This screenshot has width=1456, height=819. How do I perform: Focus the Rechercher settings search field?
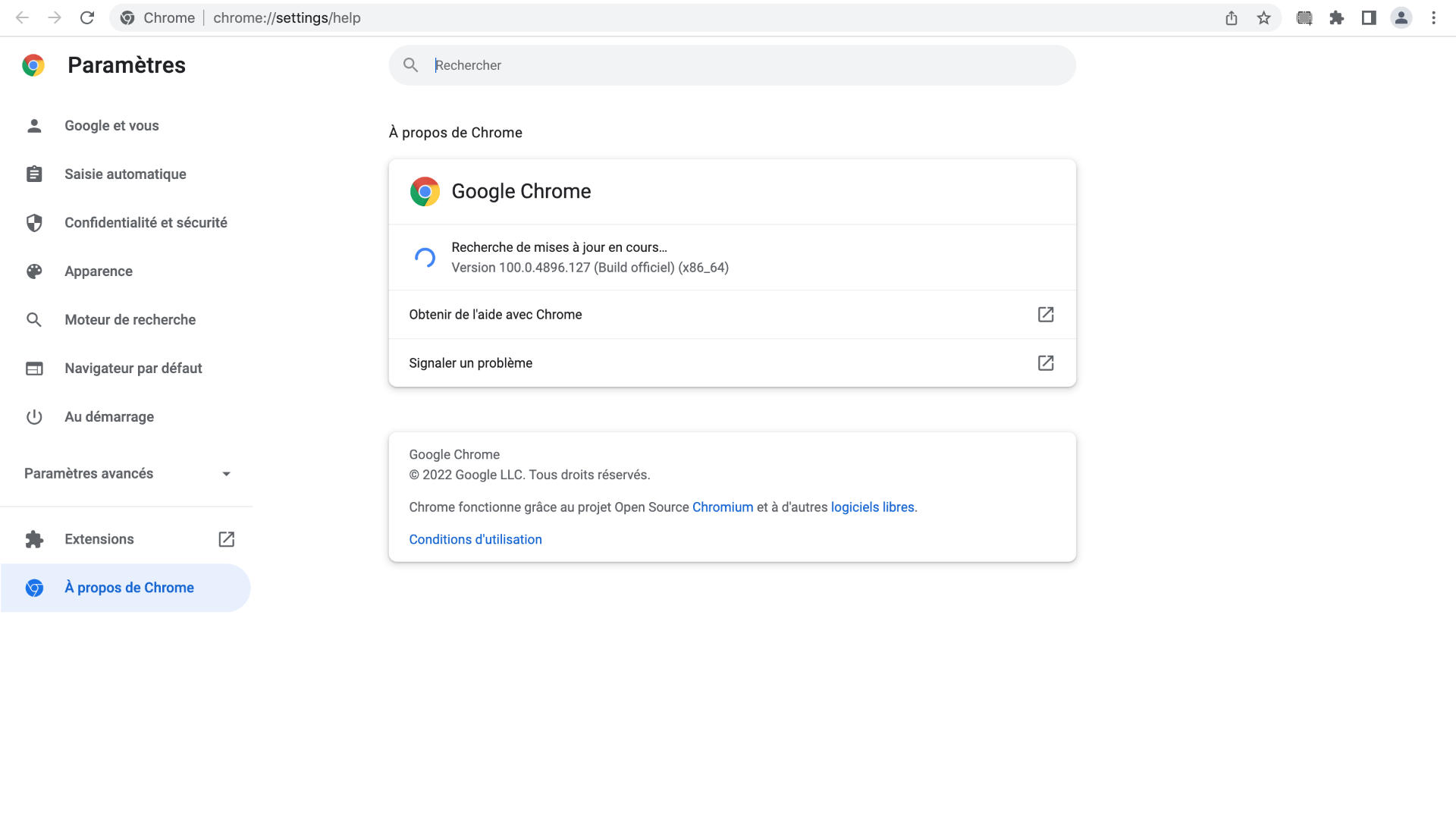pos(732,65)
